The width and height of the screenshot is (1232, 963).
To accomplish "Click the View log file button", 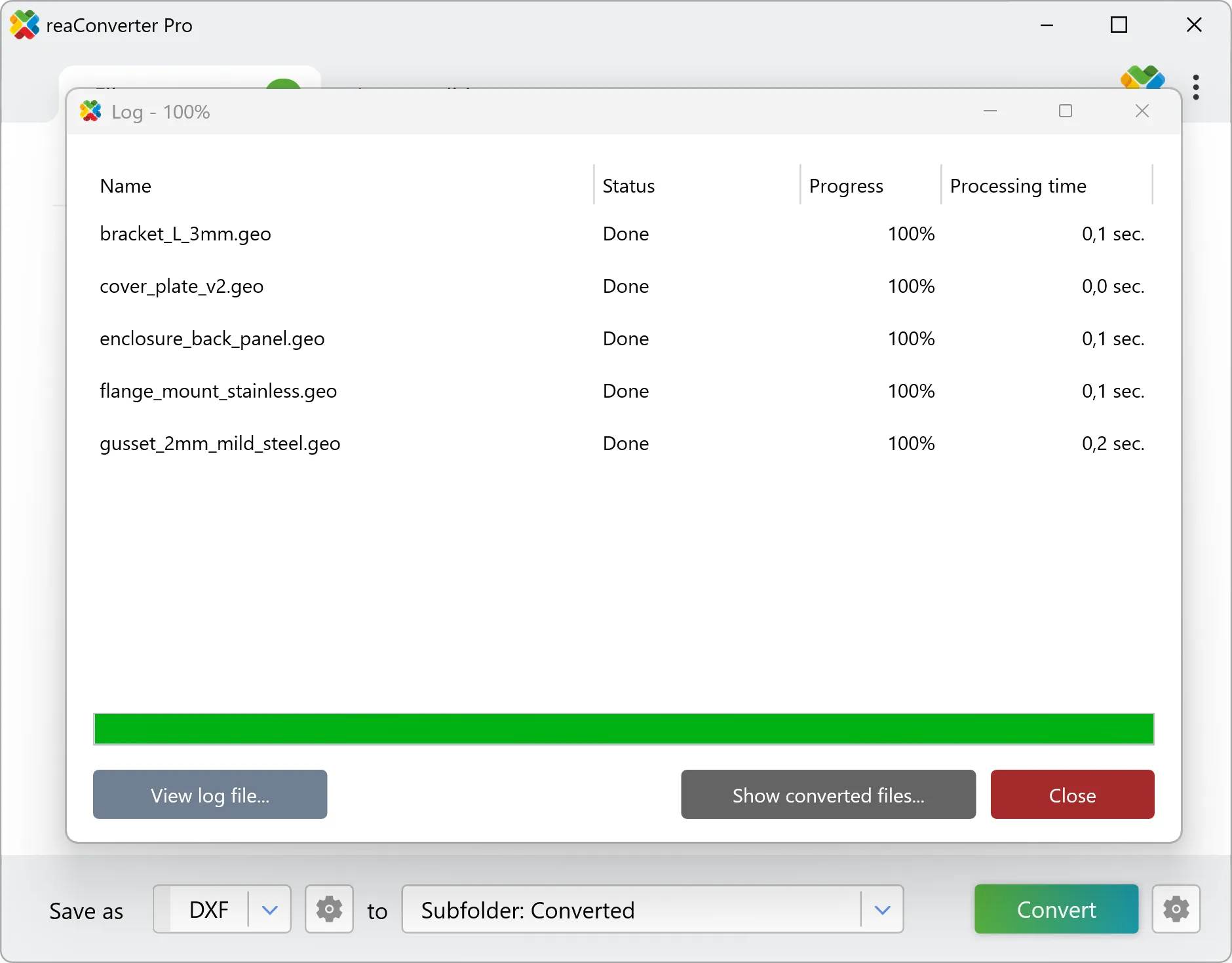I will coord(210,795).
